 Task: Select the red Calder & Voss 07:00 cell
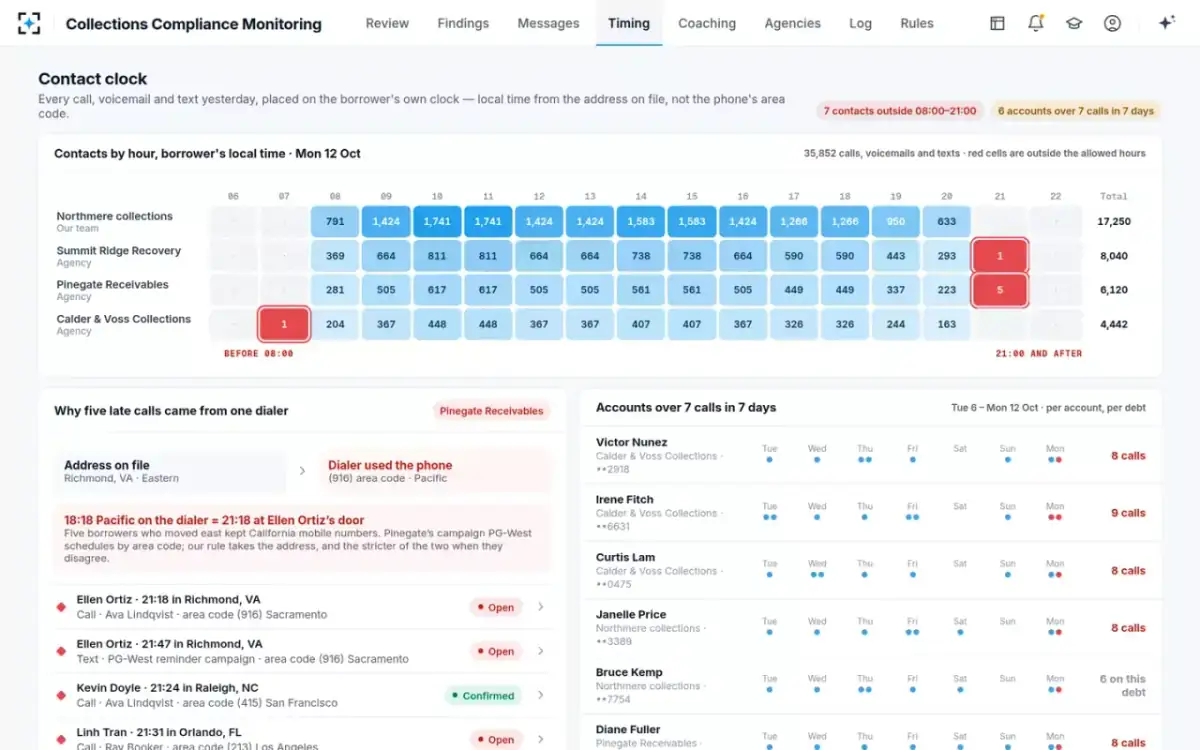click(x=284, y=324)
